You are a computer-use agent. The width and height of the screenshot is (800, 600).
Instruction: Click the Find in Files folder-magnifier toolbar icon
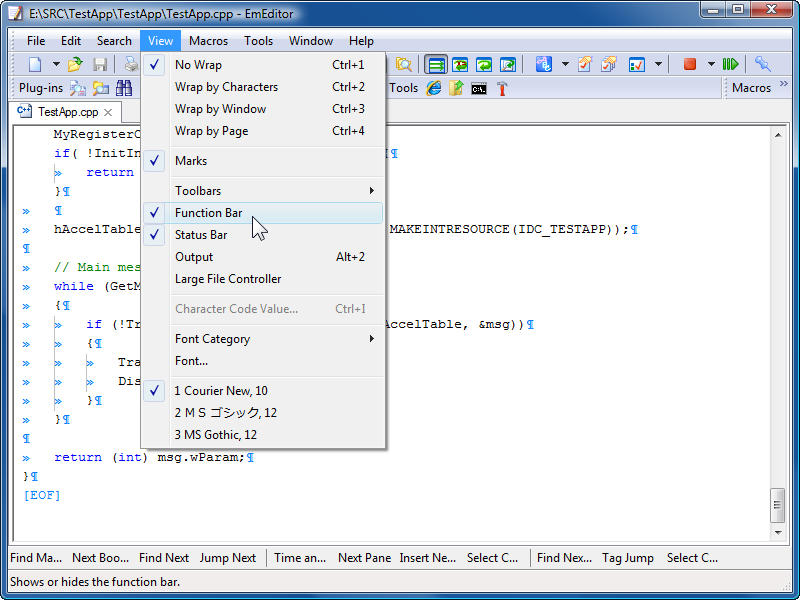404,65
